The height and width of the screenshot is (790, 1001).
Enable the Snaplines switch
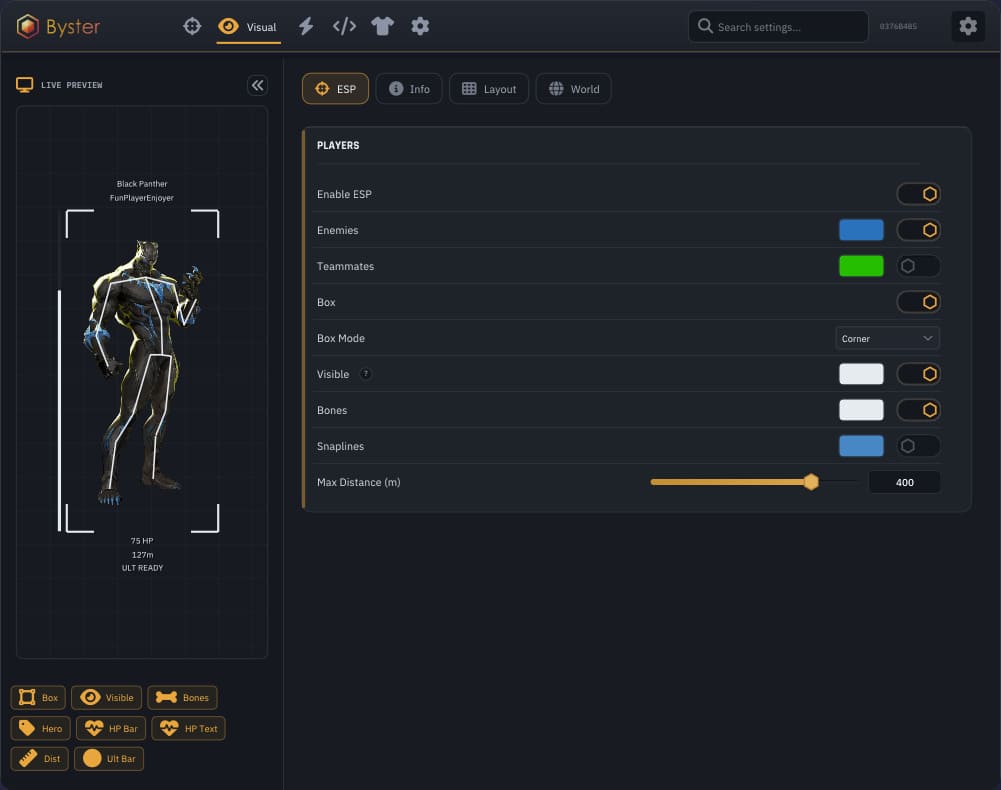pos(919,446)
